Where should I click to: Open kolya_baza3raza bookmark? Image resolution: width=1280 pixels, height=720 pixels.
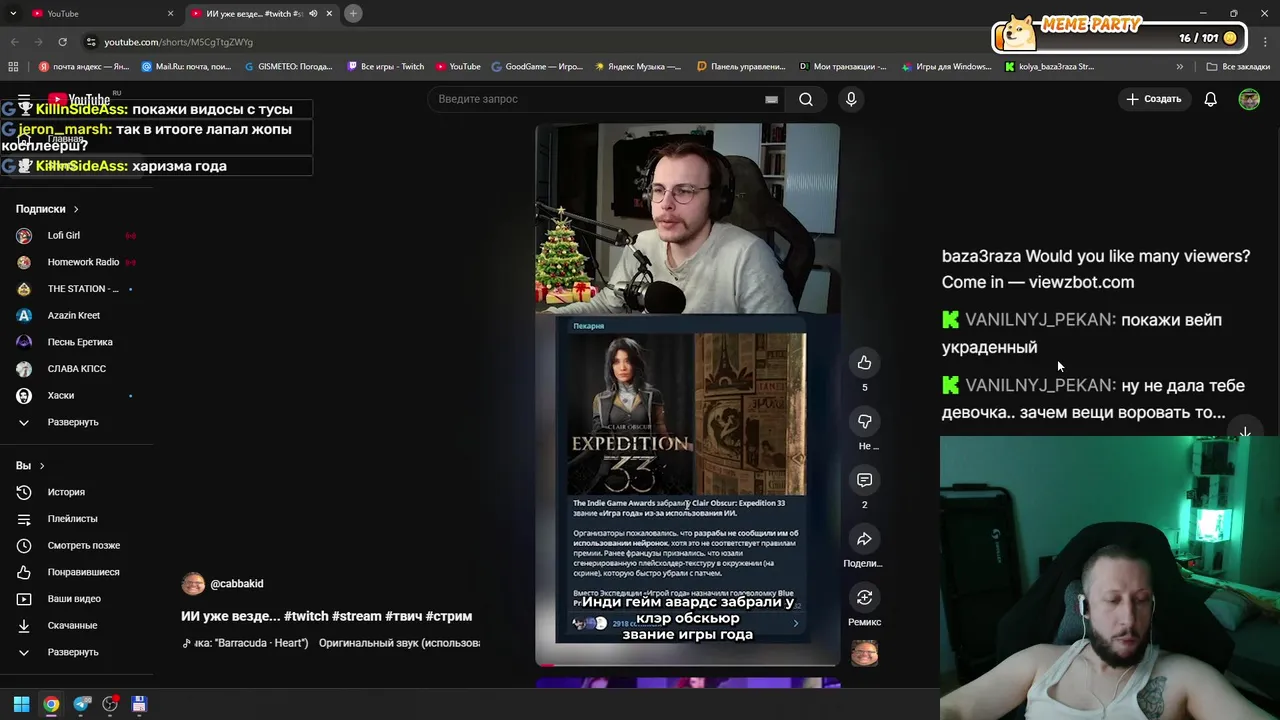click(1050, 67)
